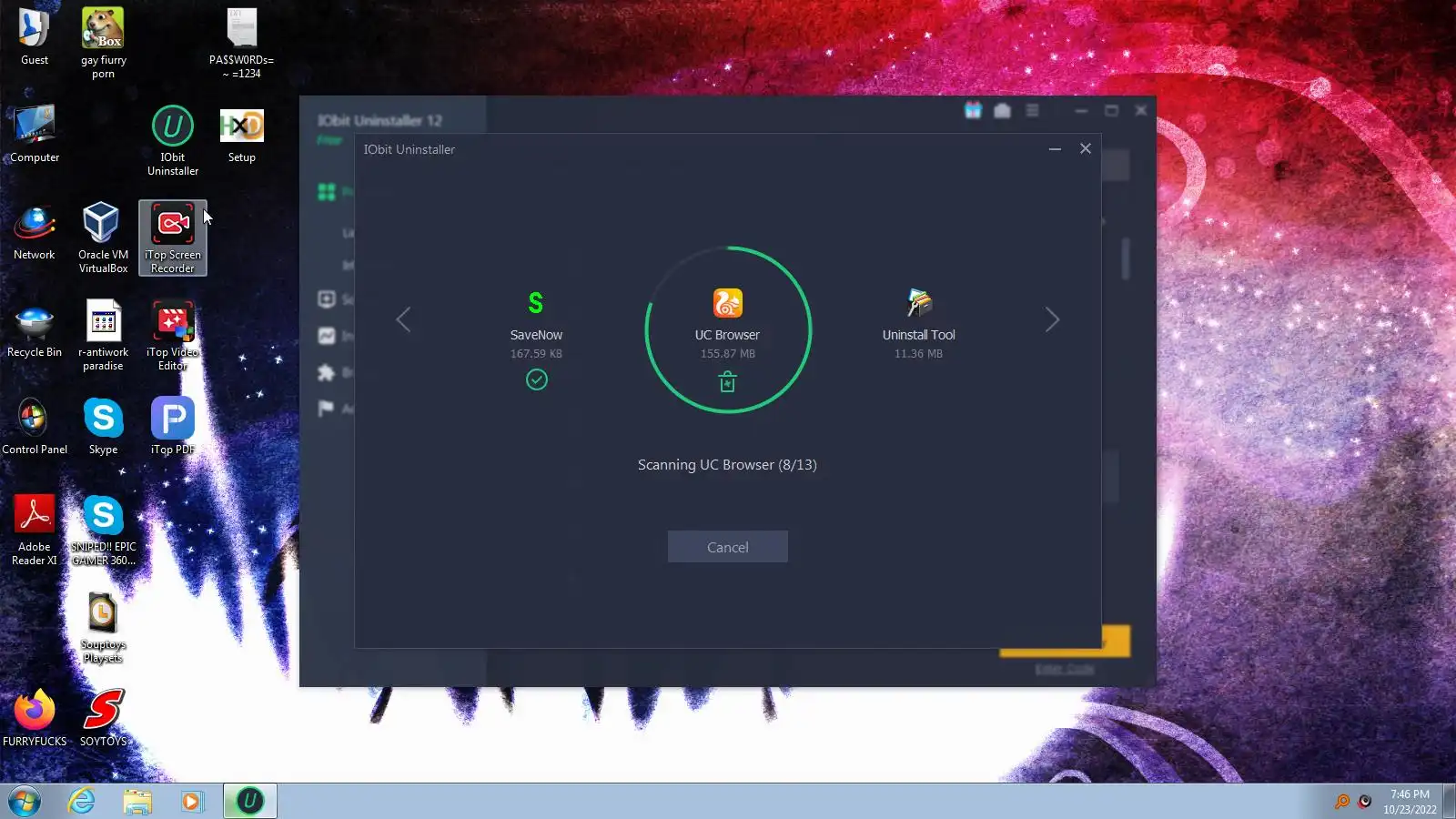Open the gift icon in IObit Uninstaller 12 title bar
1456x819 pixels.
click(x=973, y=110)
